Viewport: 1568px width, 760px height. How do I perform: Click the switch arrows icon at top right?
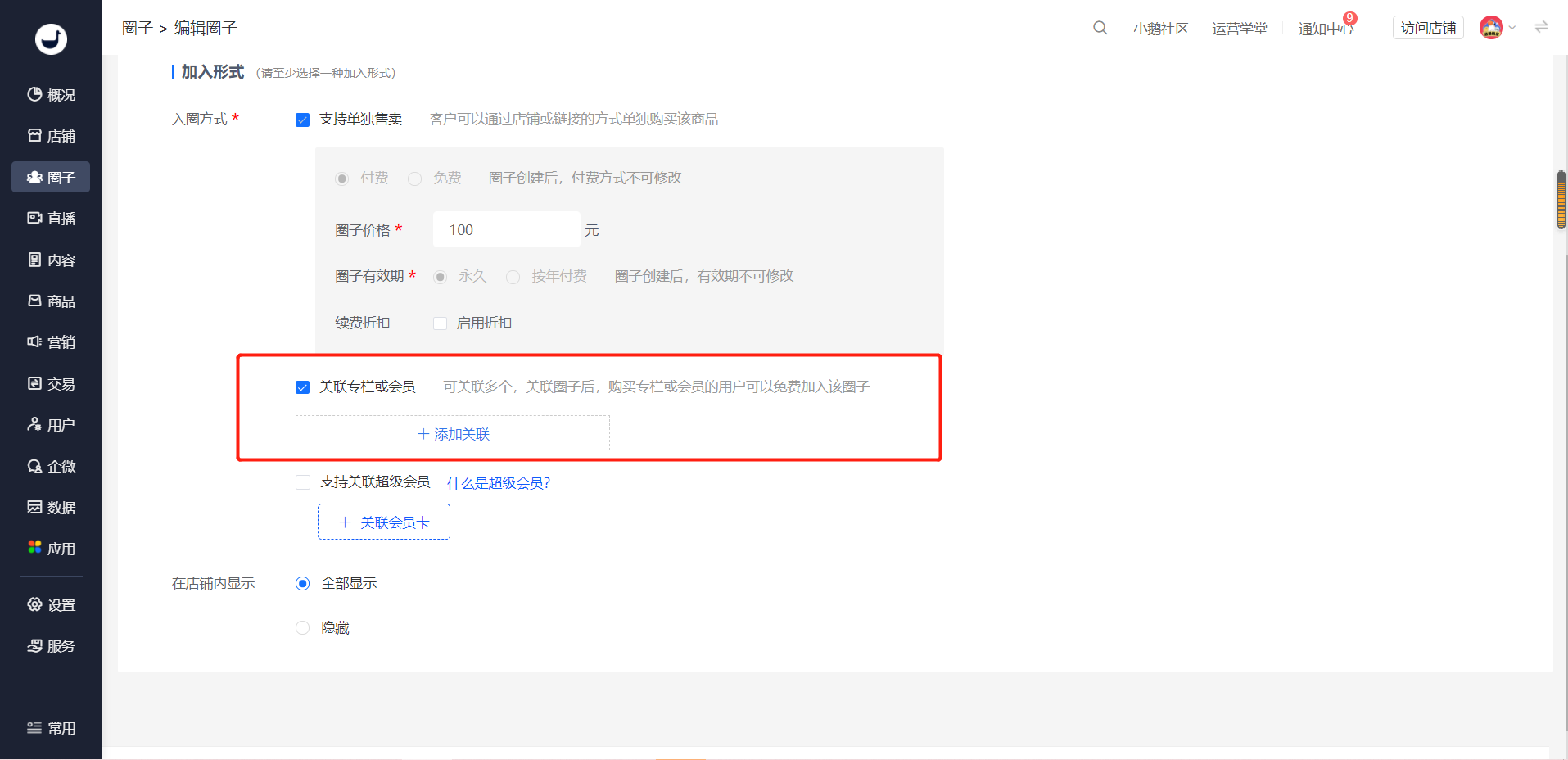point(1541,27)
